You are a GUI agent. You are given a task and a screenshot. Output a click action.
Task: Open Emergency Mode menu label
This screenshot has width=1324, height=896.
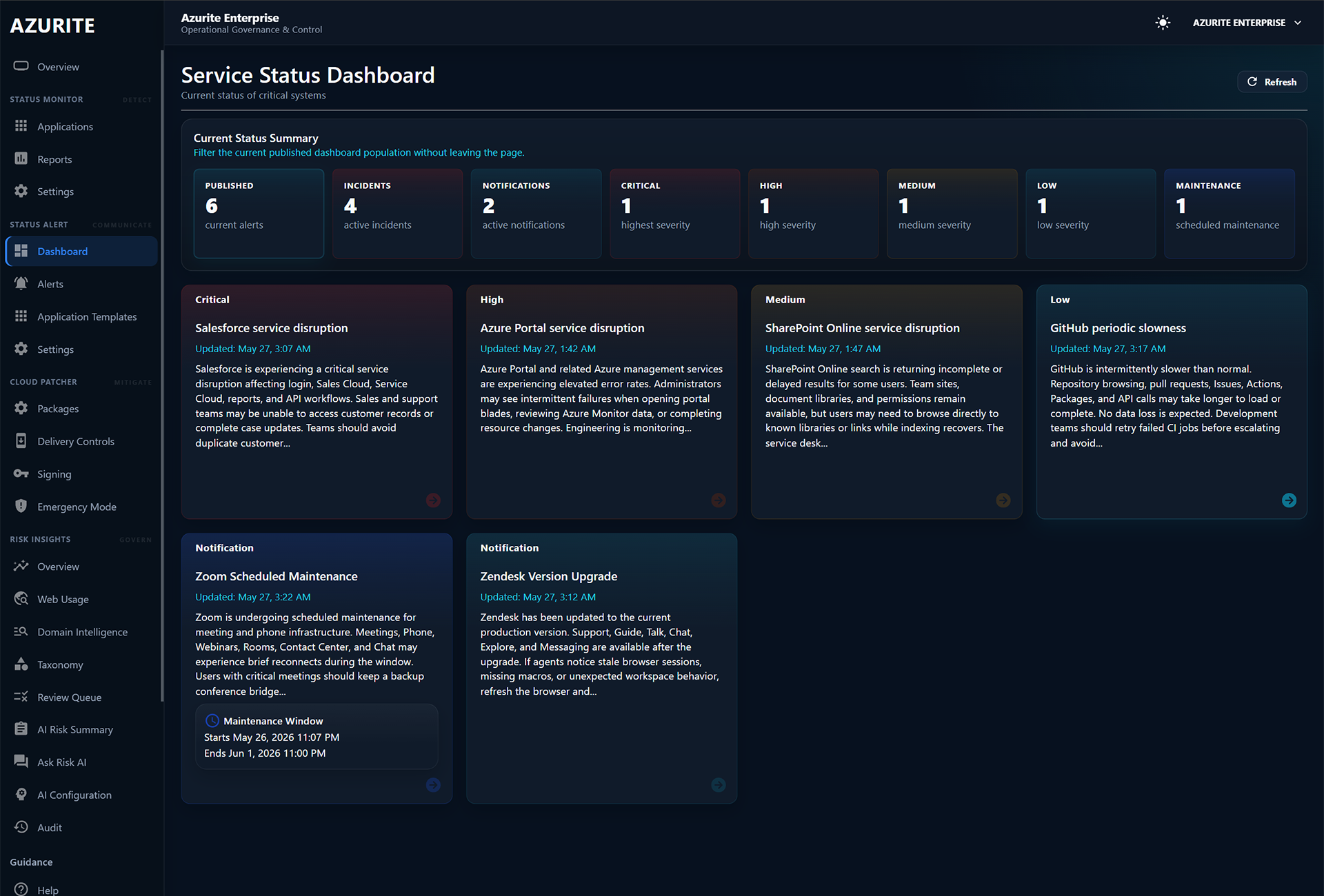click(x=77, y=507)
